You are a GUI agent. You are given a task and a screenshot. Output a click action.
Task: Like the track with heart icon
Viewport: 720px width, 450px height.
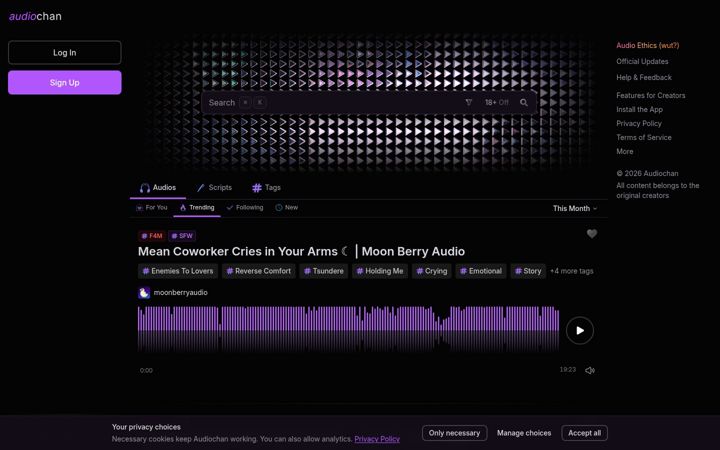click(x=592, y=234)
